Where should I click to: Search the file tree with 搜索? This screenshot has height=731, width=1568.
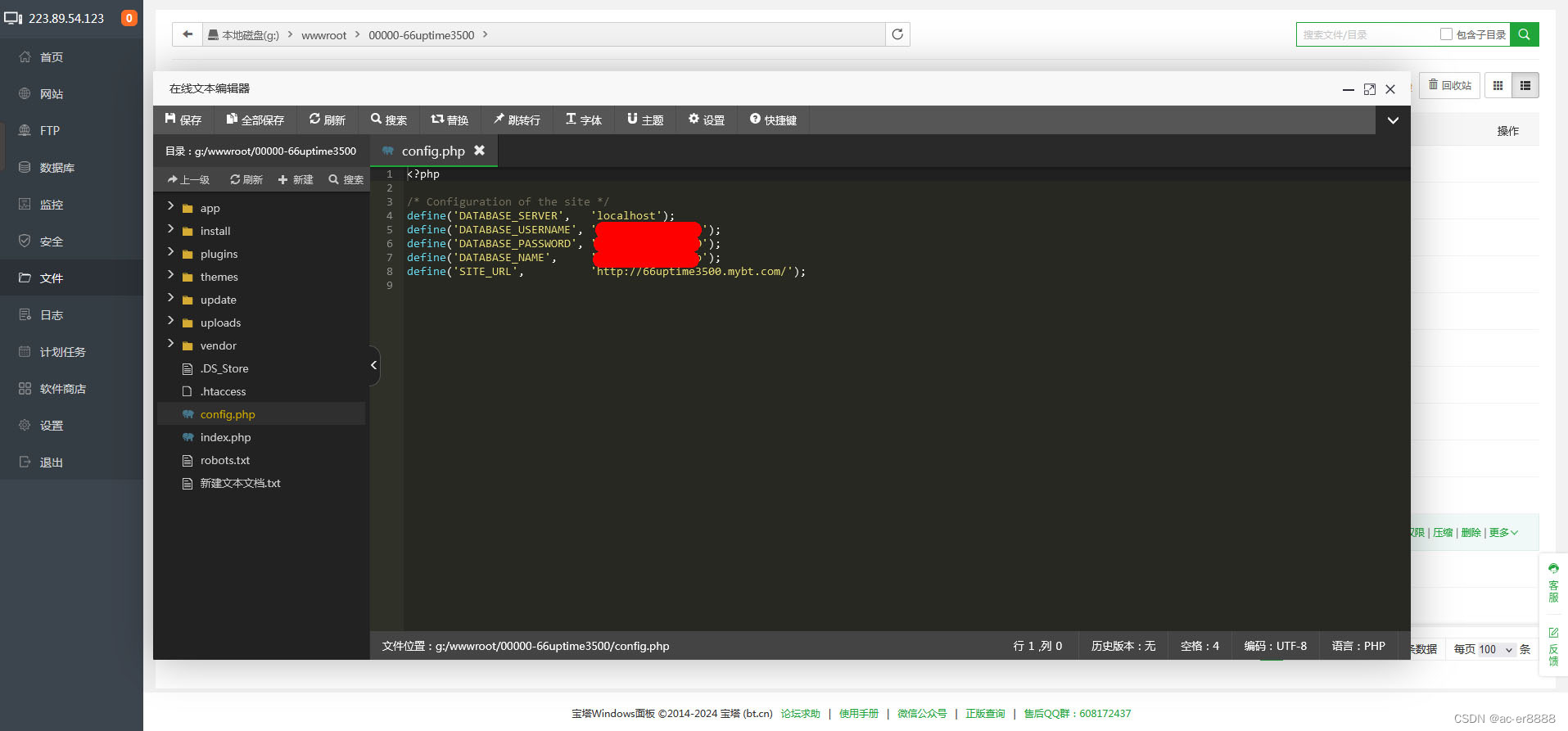[346, 179]
